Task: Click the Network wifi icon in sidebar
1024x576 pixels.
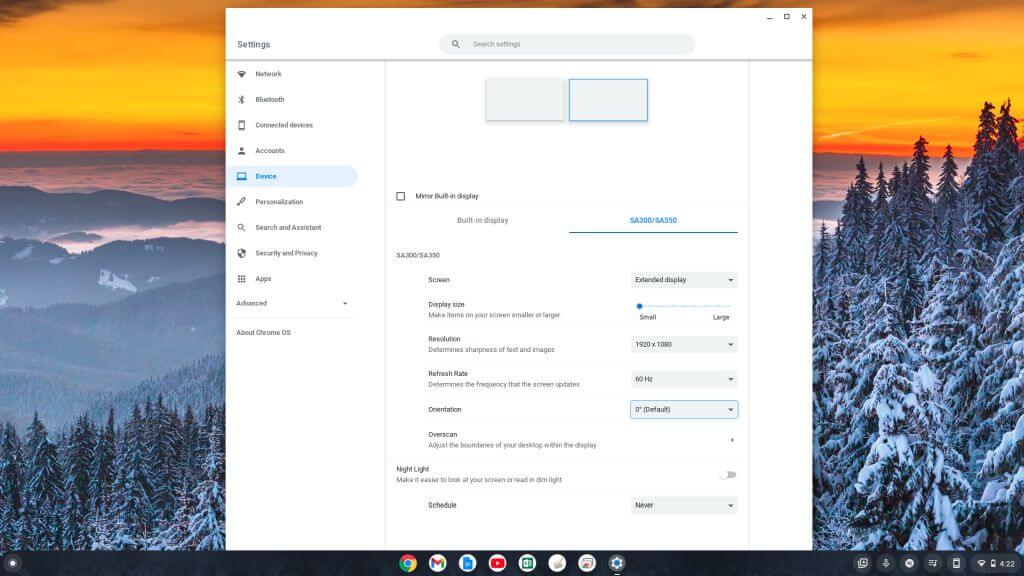Action: 242,74
